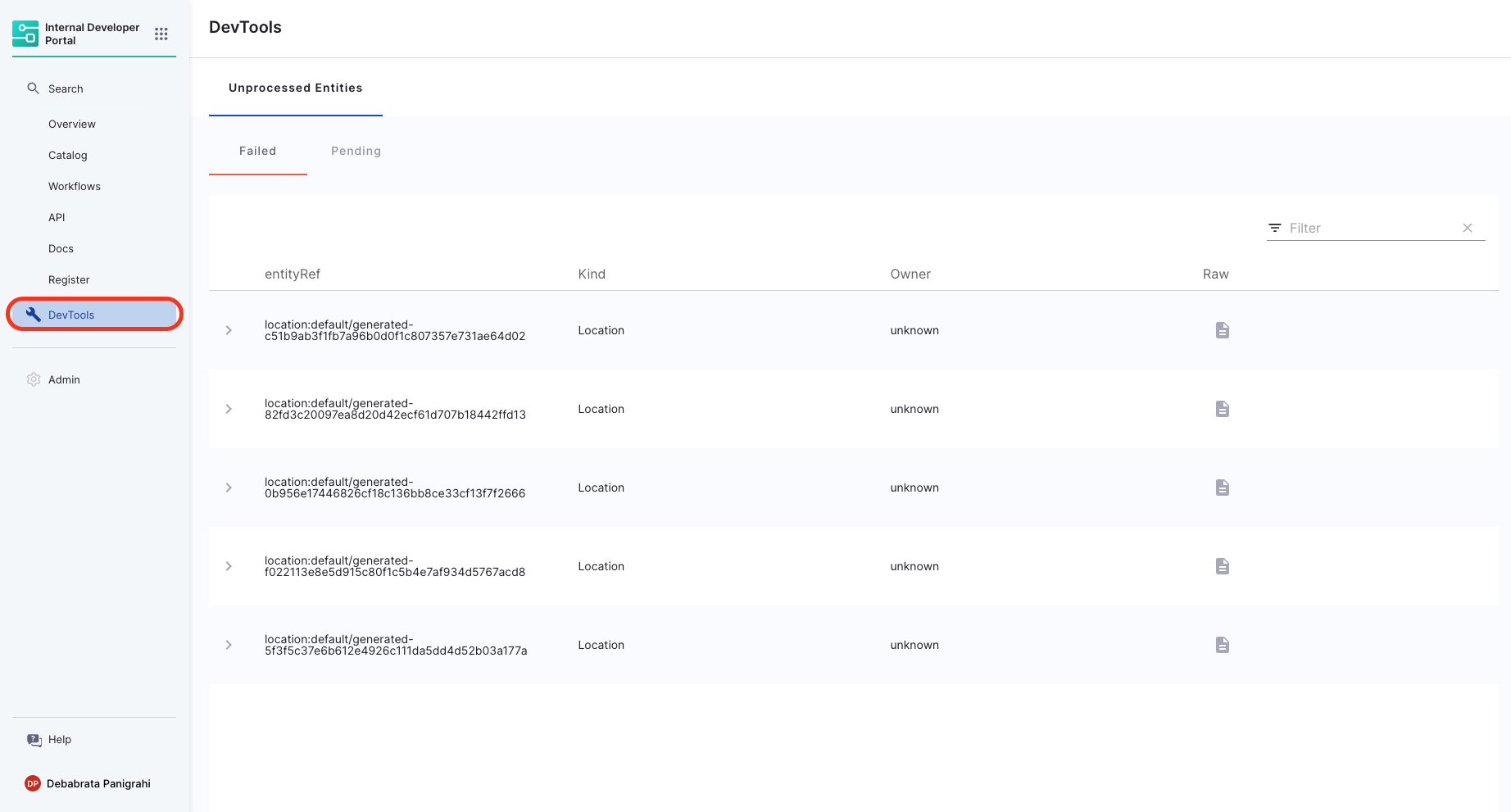Viewport: 1511px width, 812px height.
Task: Switch to the Pending tab
Action: (x=356, y=151)
